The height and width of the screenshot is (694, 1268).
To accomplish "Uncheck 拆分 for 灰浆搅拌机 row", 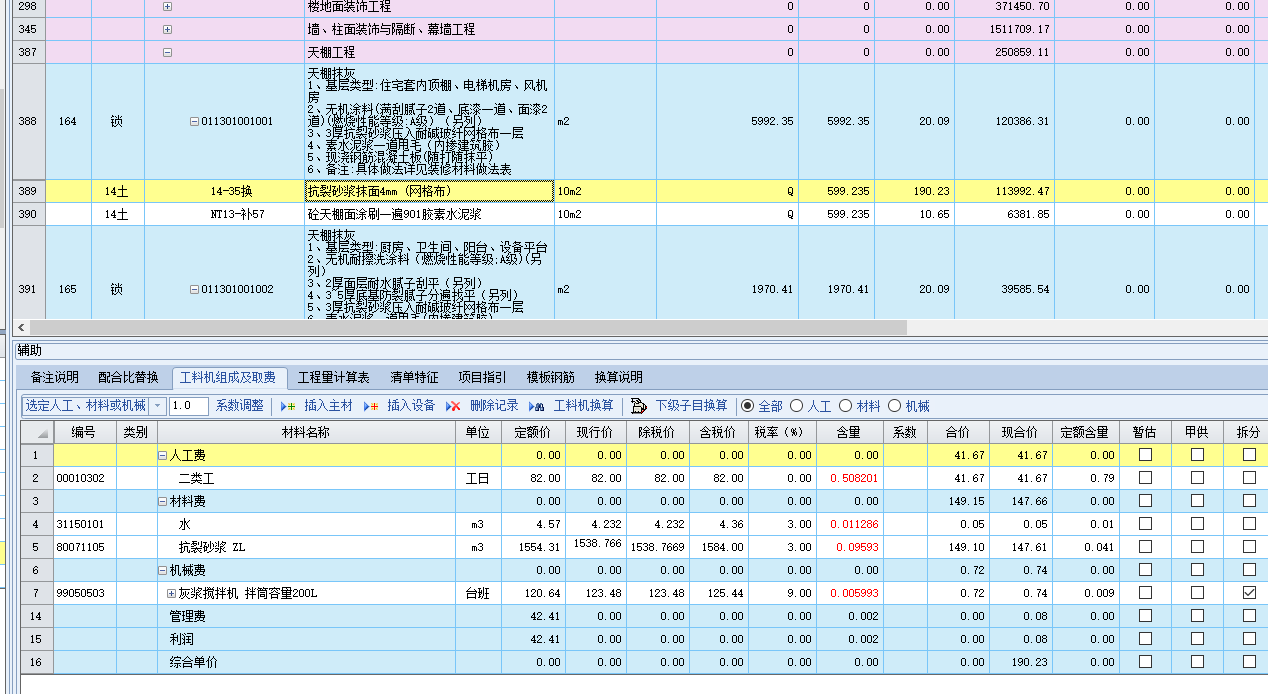I will pos(1249,593).
